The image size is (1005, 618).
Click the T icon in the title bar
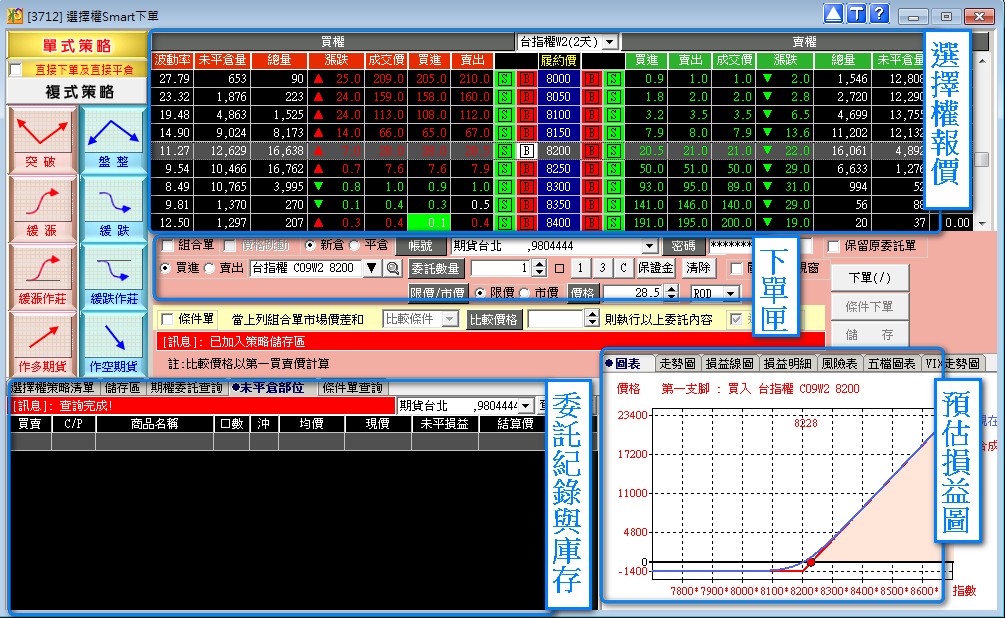[856, 13]
